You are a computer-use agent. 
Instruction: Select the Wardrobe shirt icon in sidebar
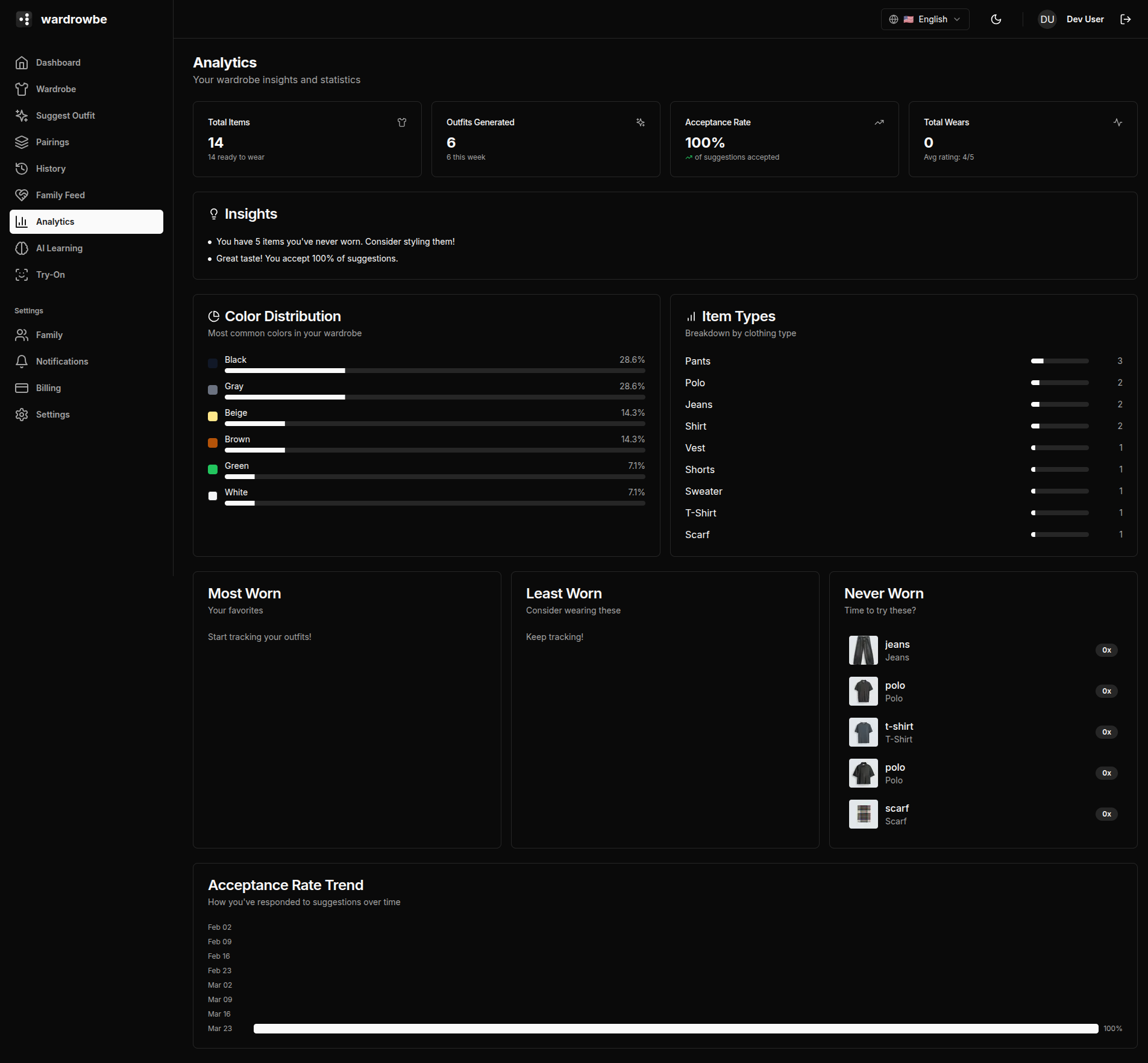(22, 89)
